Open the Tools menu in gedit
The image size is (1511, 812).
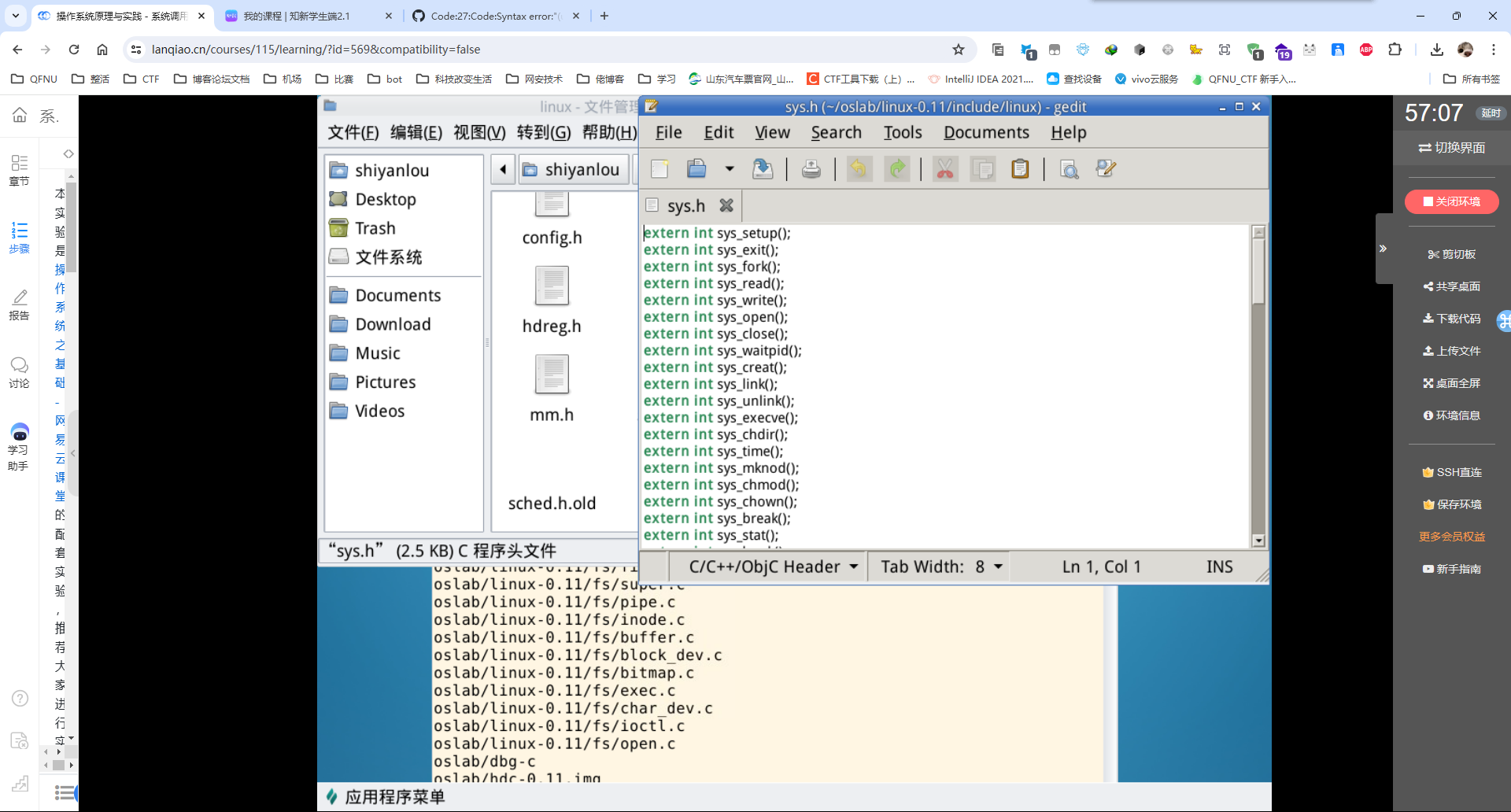point(902,132)
